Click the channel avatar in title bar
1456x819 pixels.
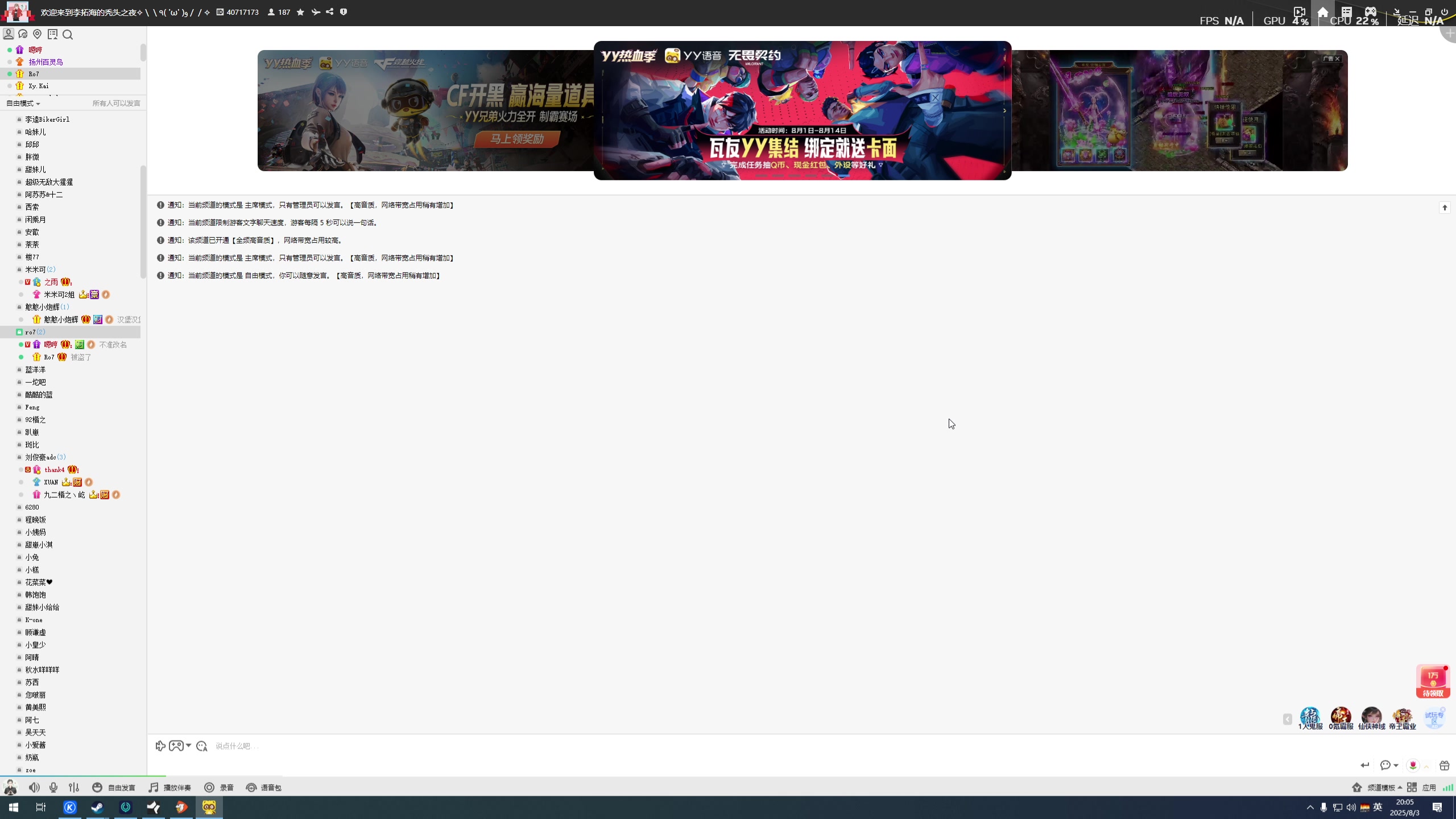[x=17, y=11]
